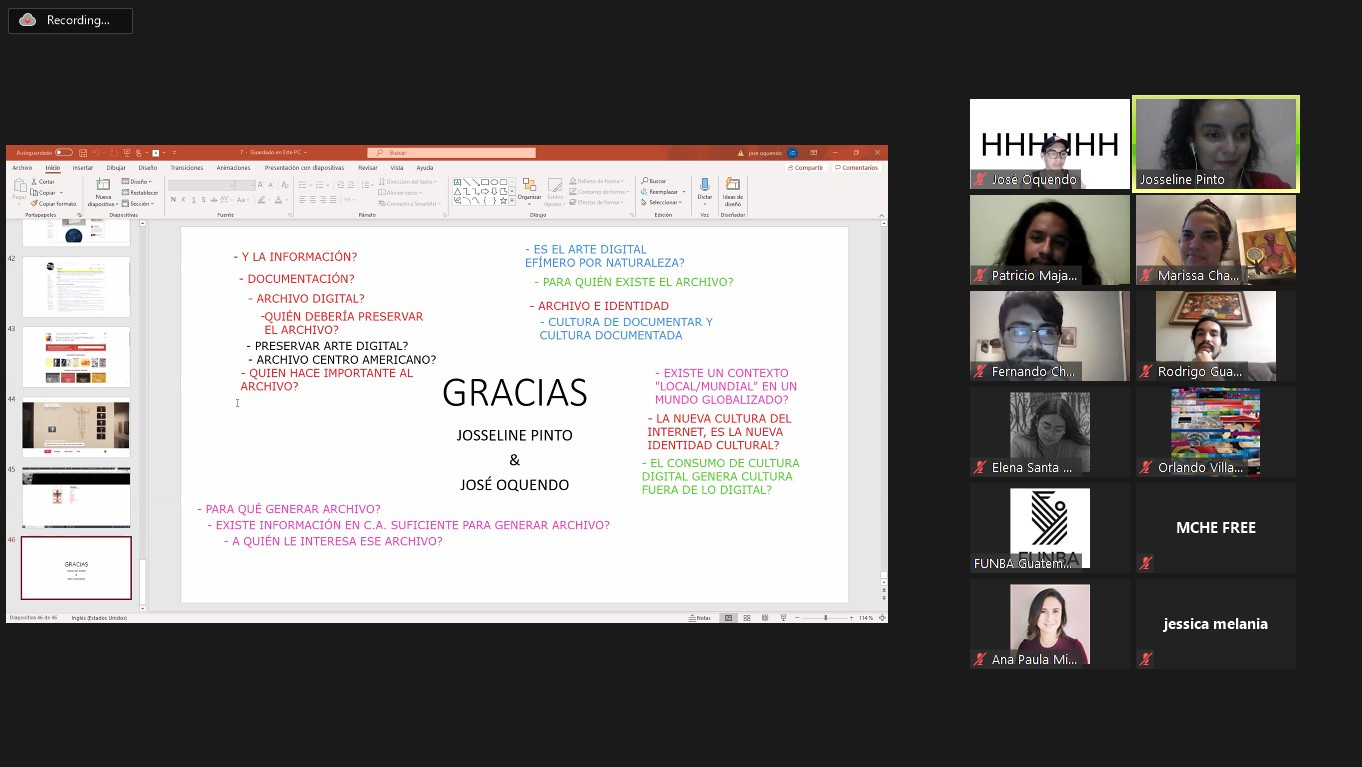The image size is (1362, 767).
Task: Open the Seleccionar dropdown
Action: tap(661, 203)
